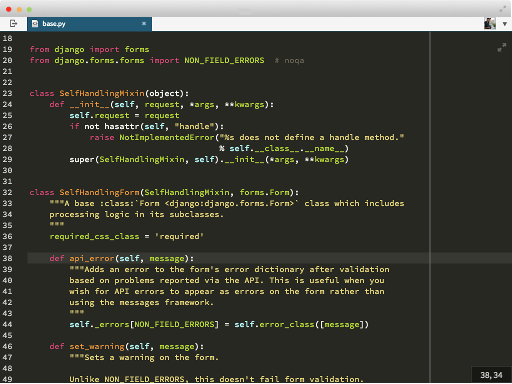Viewport: 512px width, 384px height.
Task: Click the window fullscreen icon in title bar
Action: pos(503,9)
